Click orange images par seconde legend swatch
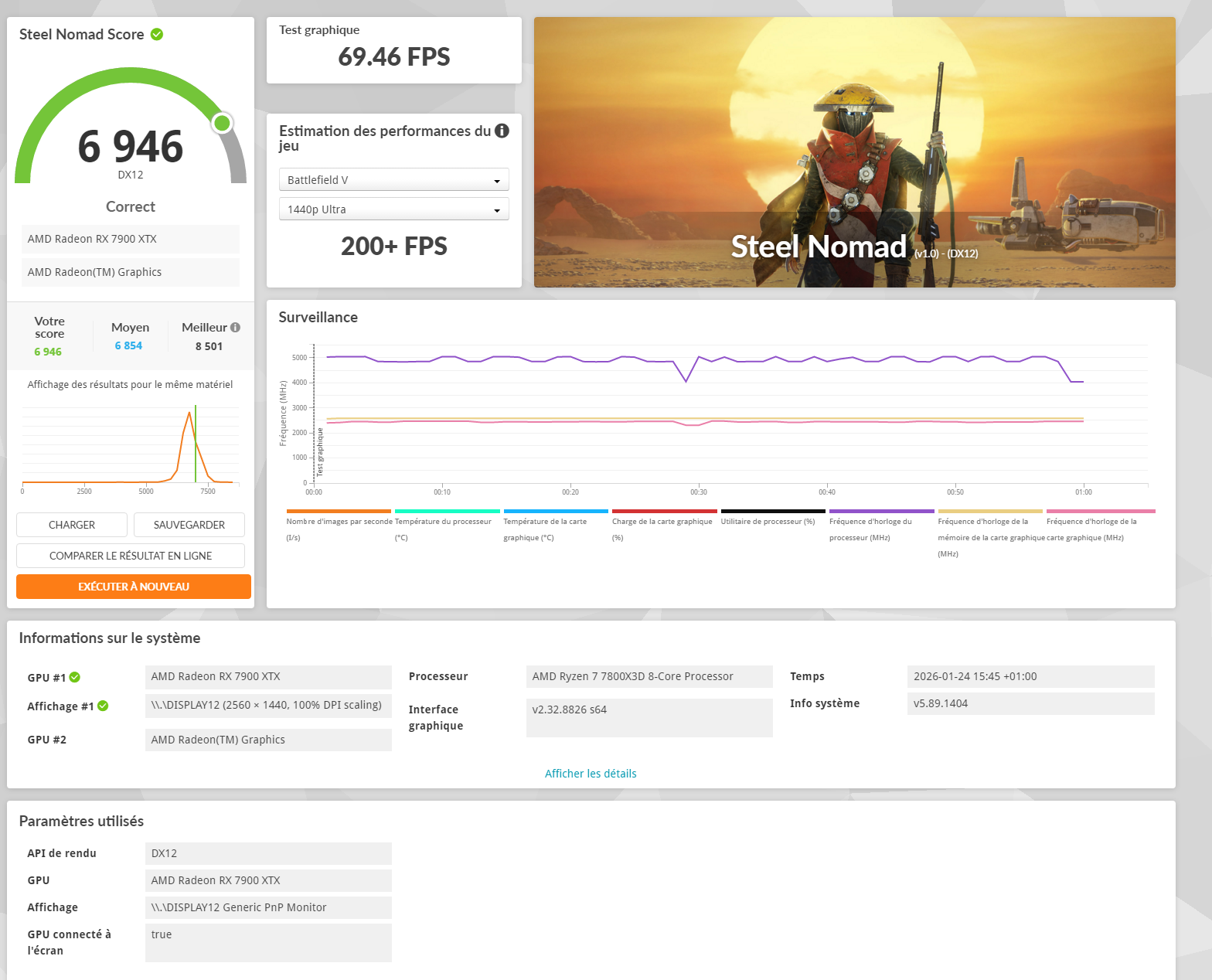 coord(339,512)
